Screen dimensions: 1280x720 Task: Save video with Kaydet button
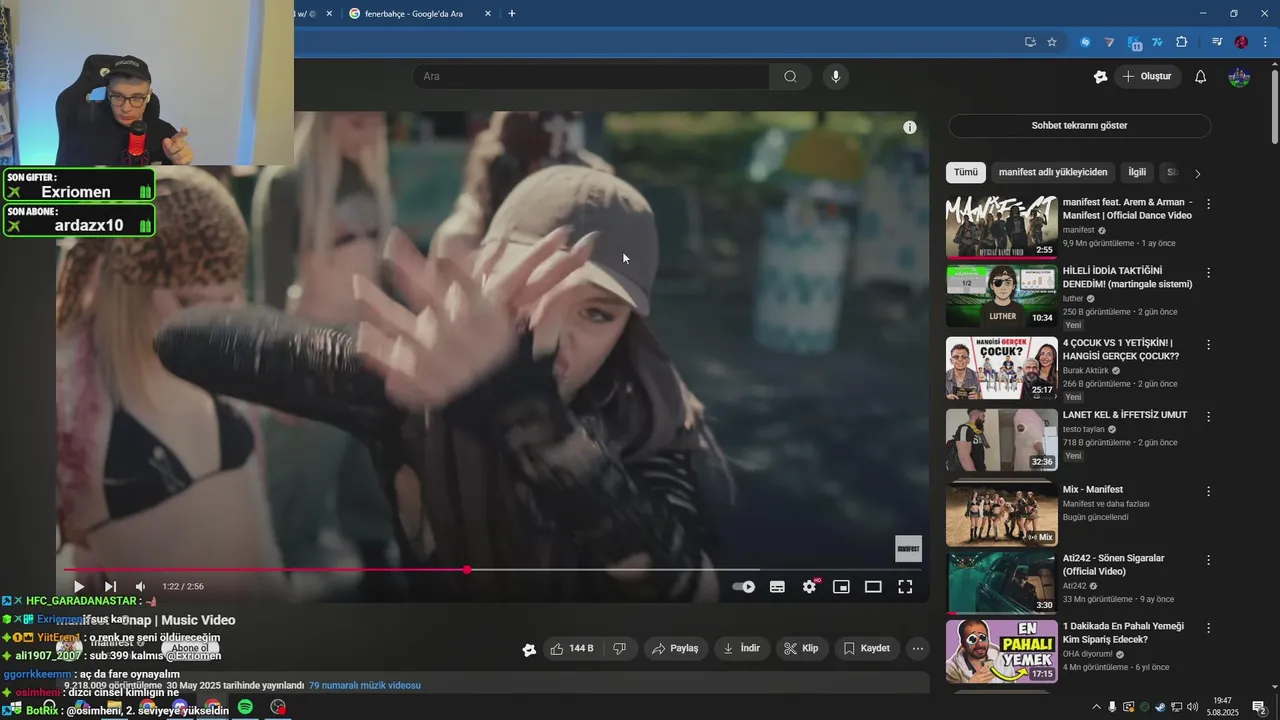867,649
